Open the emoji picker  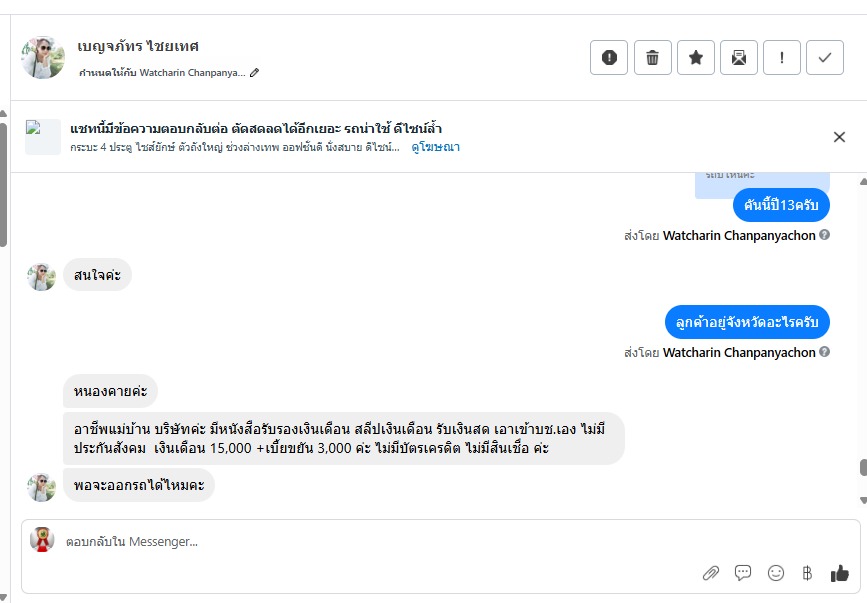point(775,573)
